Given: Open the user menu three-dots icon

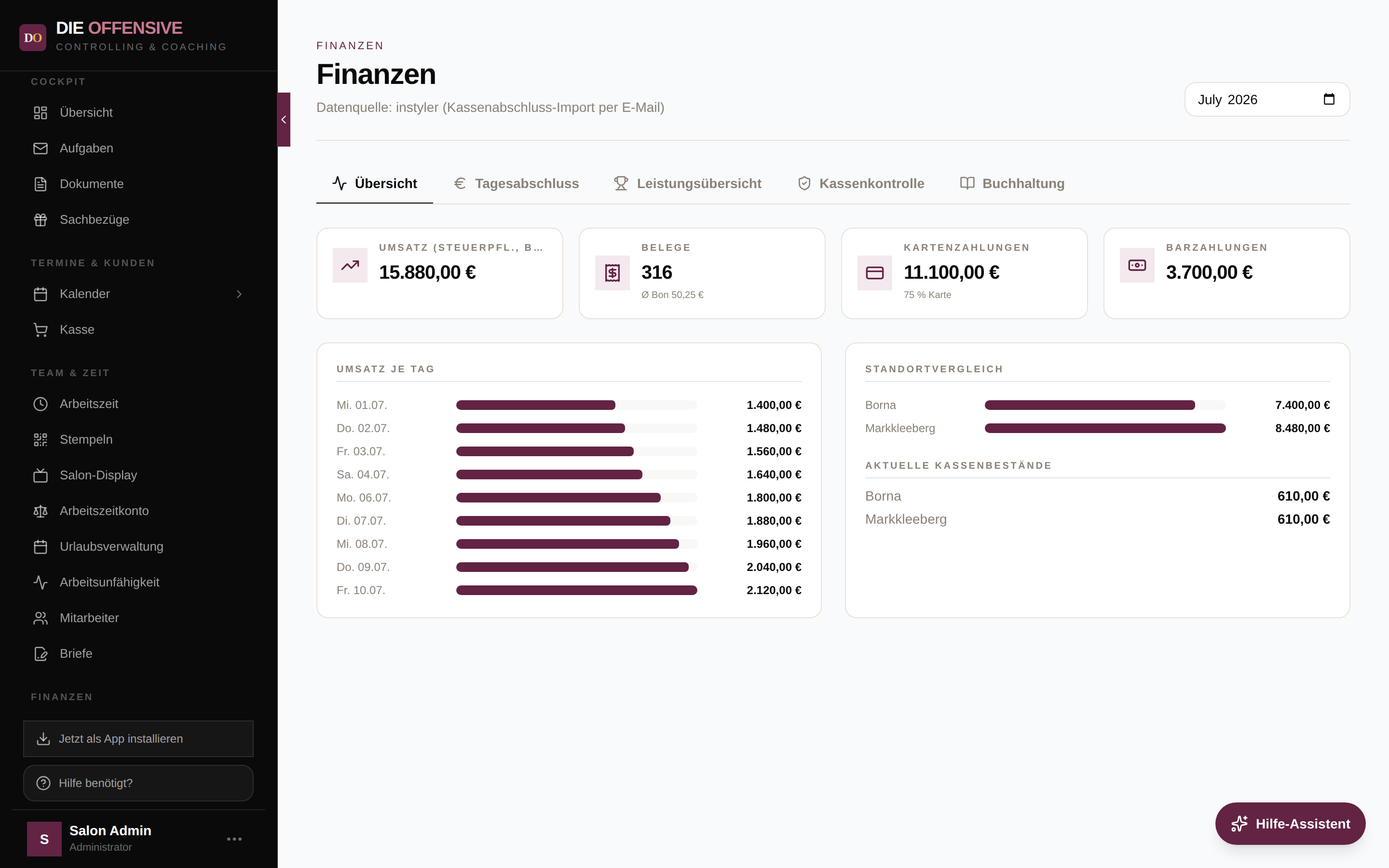Looking at the screenshot, I should pyautogui.click(x=234, y=839).
